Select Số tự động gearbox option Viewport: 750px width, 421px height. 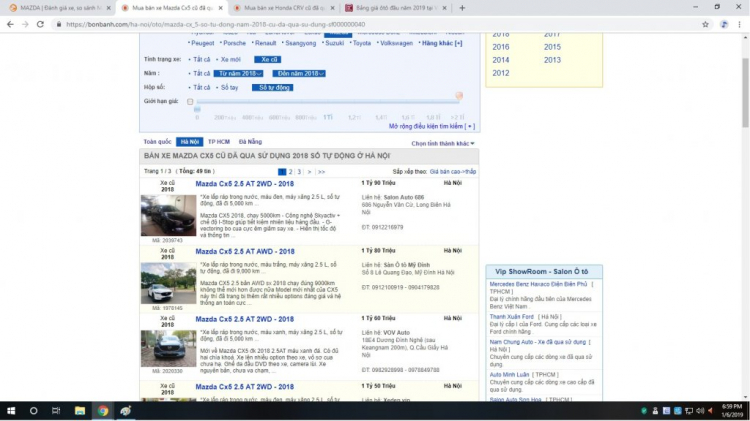point(273,88)
